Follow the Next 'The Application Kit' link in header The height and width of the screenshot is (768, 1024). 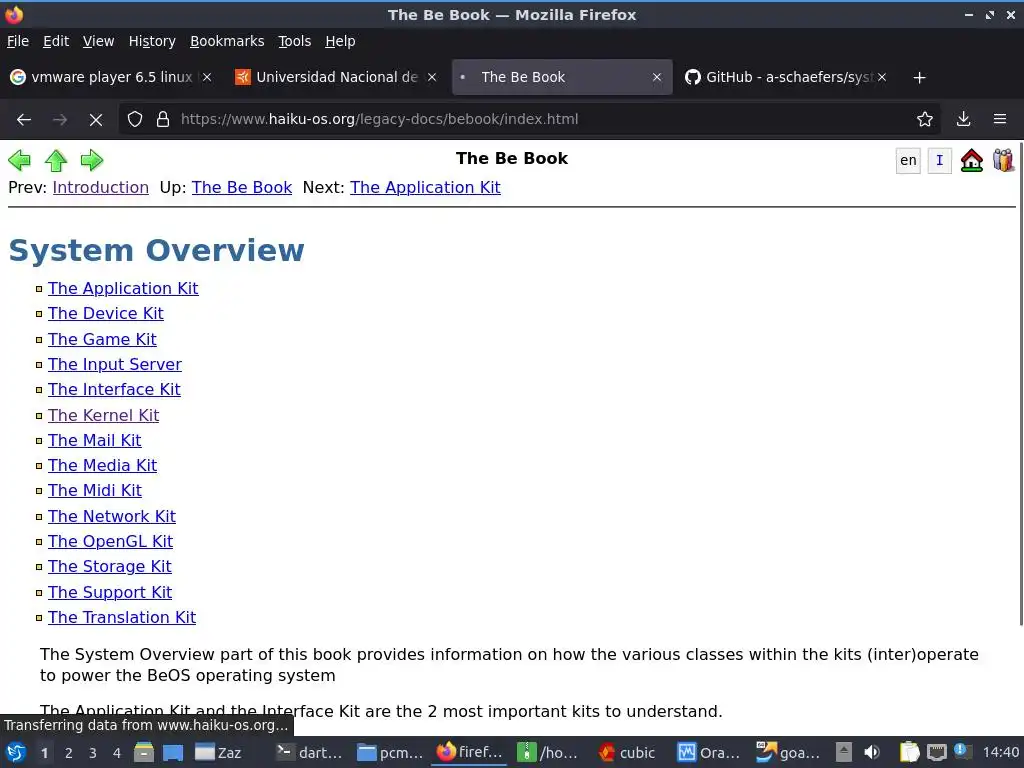pyautogui.click(x=425, y=187)
